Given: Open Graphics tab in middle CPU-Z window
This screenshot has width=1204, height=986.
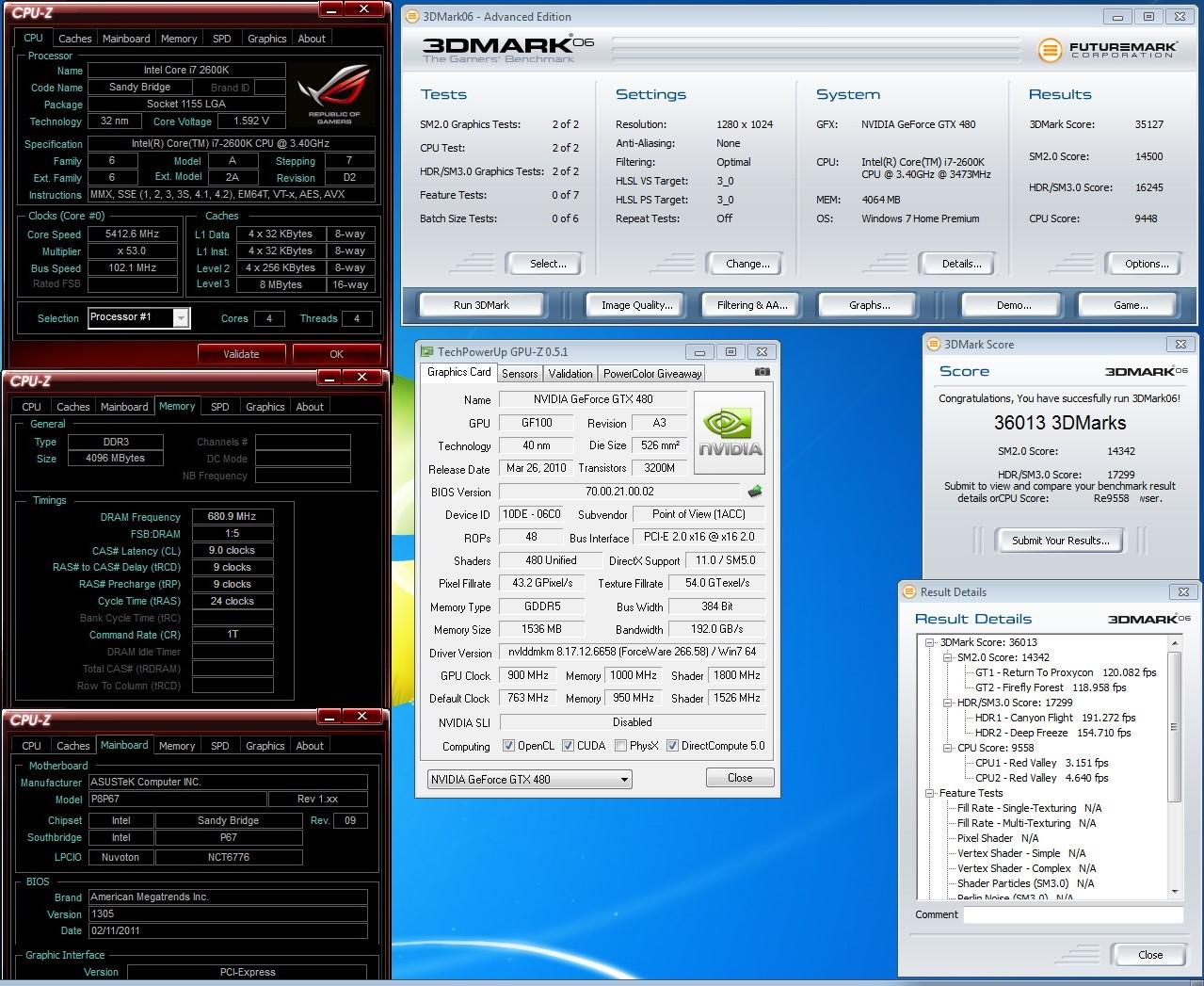Looking at the screenshot, I should click(265, 407).
